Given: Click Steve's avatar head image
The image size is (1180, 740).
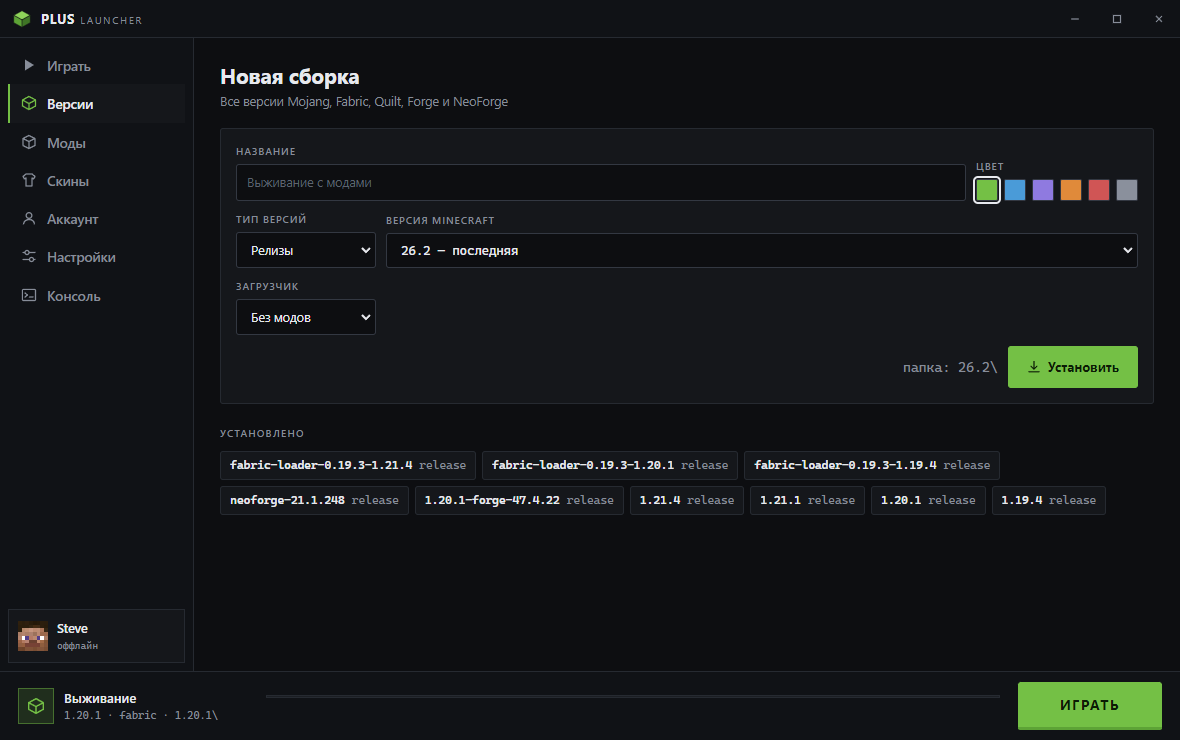Looking at the screenshot, I should (33, 636).
